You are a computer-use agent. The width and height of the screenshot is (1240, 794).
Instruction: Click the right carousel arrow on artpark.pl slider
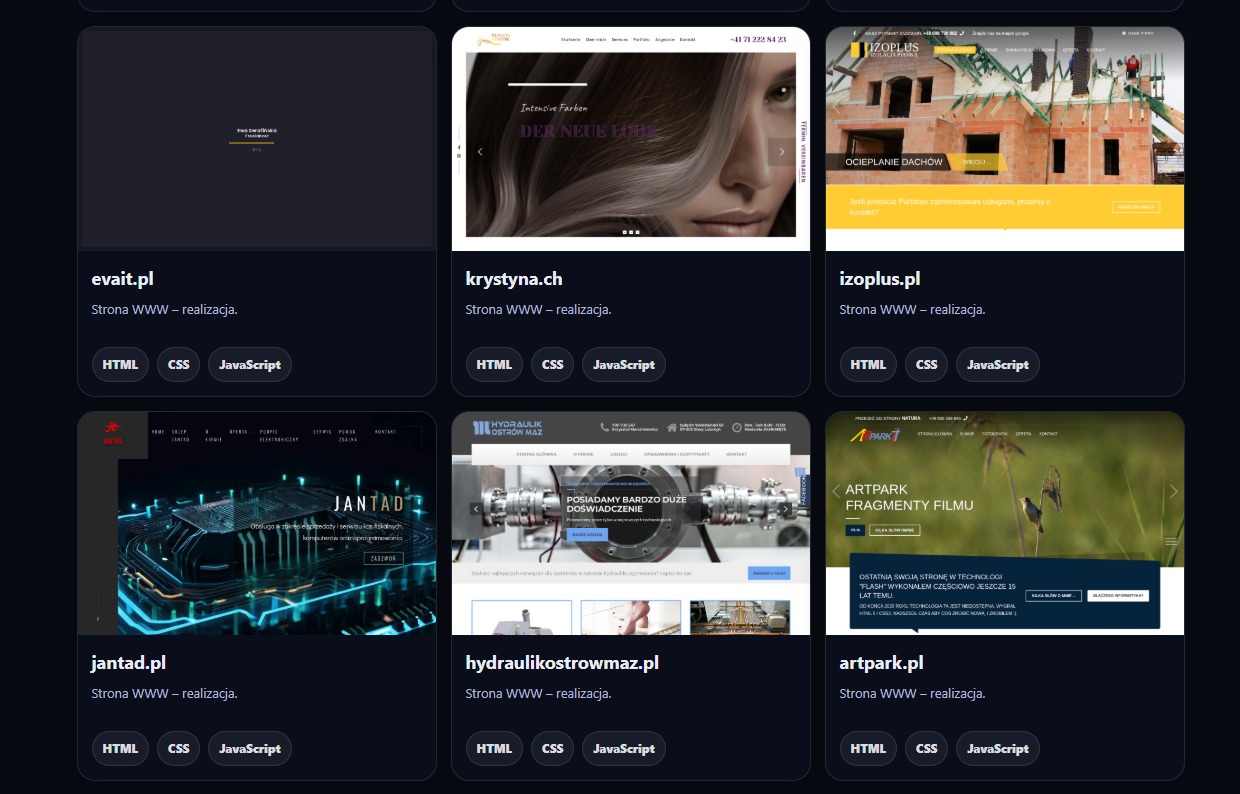coord(1172,491)
